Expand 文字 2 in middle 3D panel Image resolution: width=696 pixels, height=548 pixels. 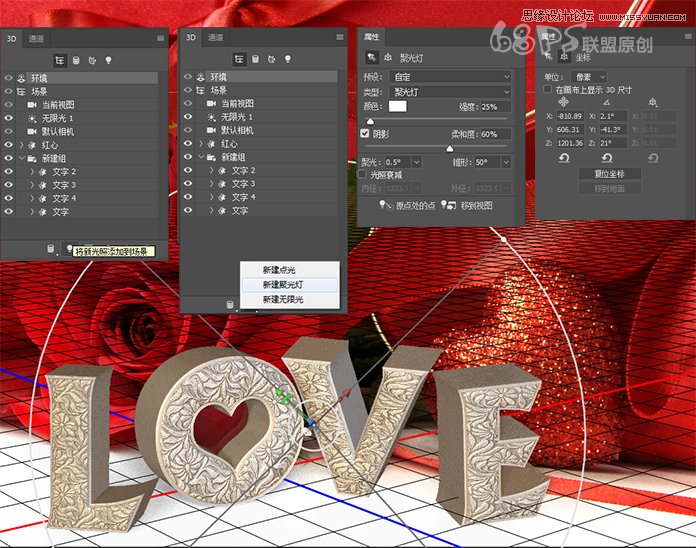point(211,170)
